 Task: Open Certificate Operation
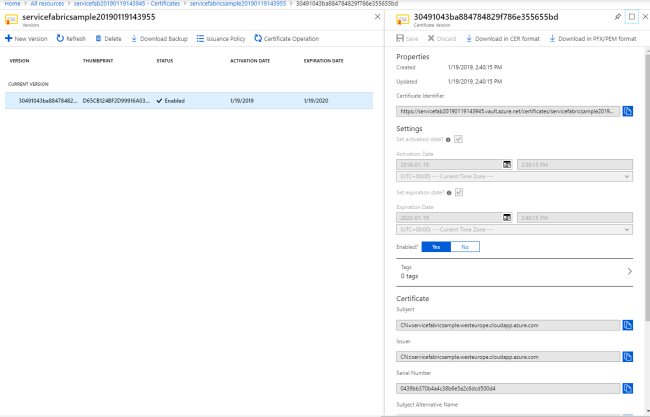tap(286, 39)
